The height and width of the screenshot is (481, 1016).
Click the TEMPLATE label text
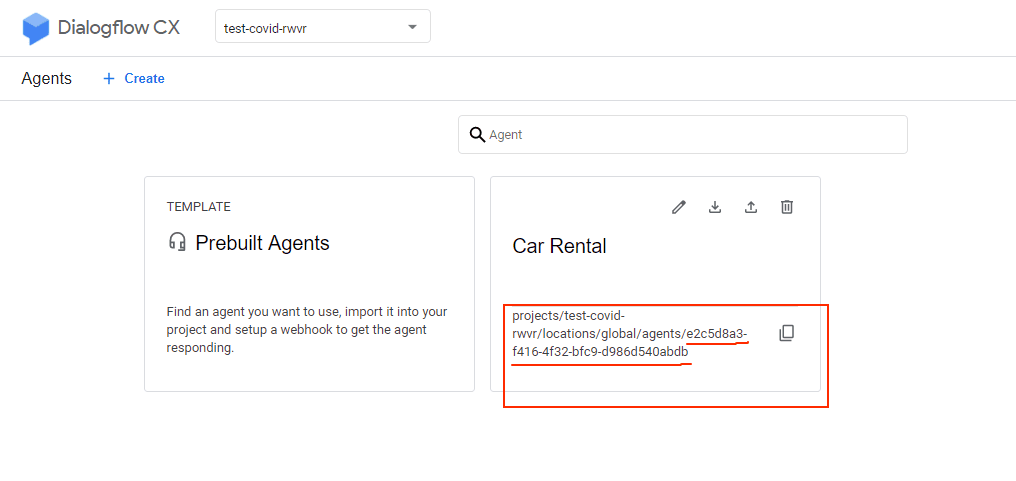(198, 207)
